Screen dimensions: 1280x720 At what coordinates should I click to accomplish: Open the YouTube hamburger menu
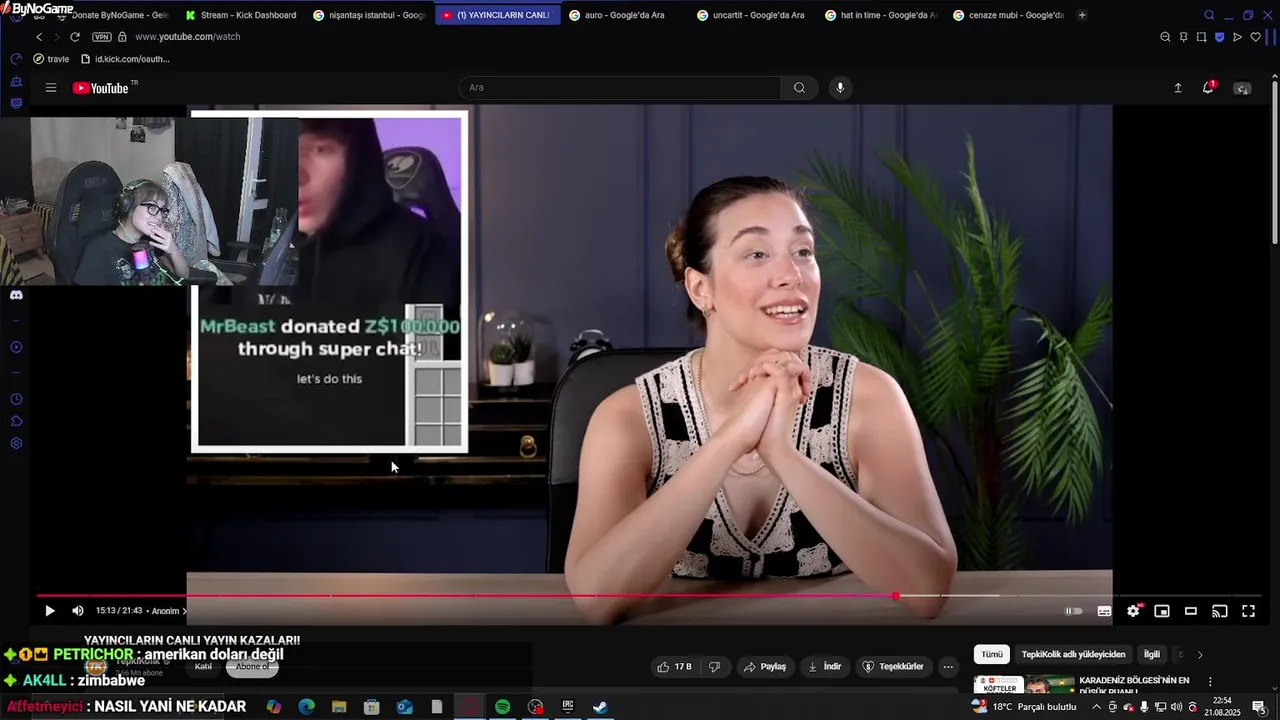(x=51, y=88)
